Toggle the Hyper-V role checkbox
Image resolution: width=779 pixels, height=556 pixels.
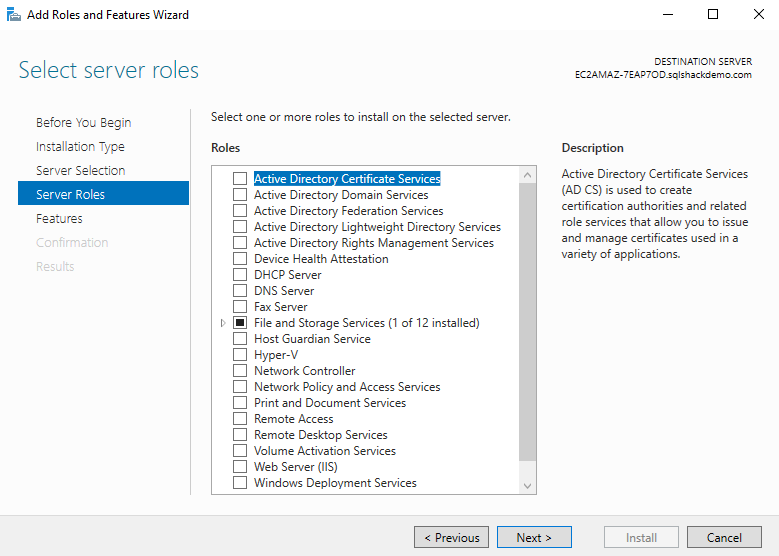coord(240,355)
